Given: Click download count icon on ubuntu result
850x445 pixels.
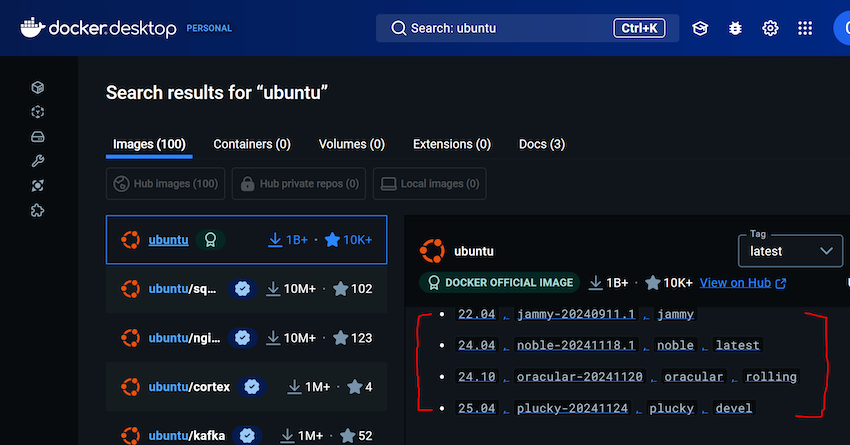Looking at the screenshot, I should 275,240.
